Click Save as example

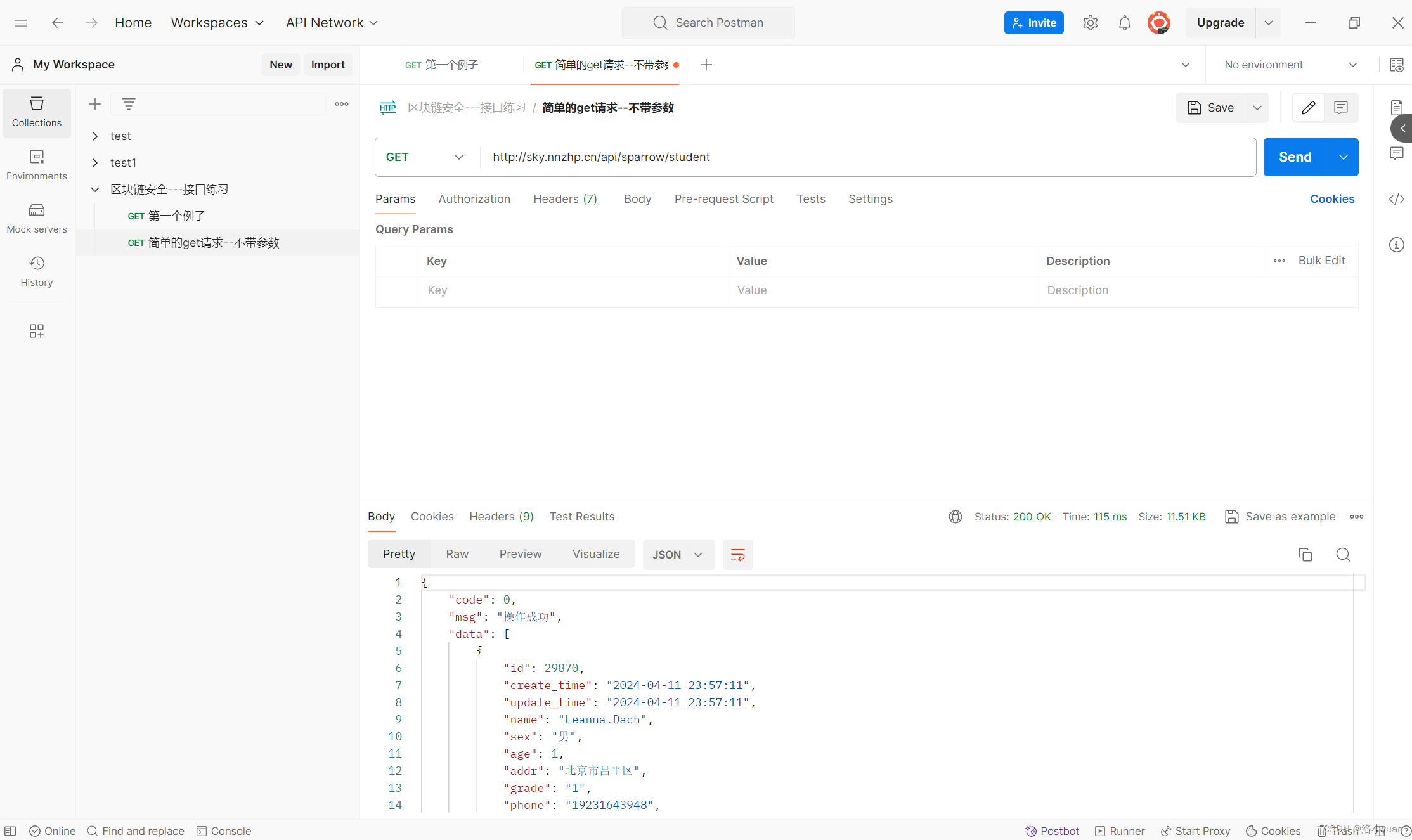pyautogui.click(x=1281, y=517)
